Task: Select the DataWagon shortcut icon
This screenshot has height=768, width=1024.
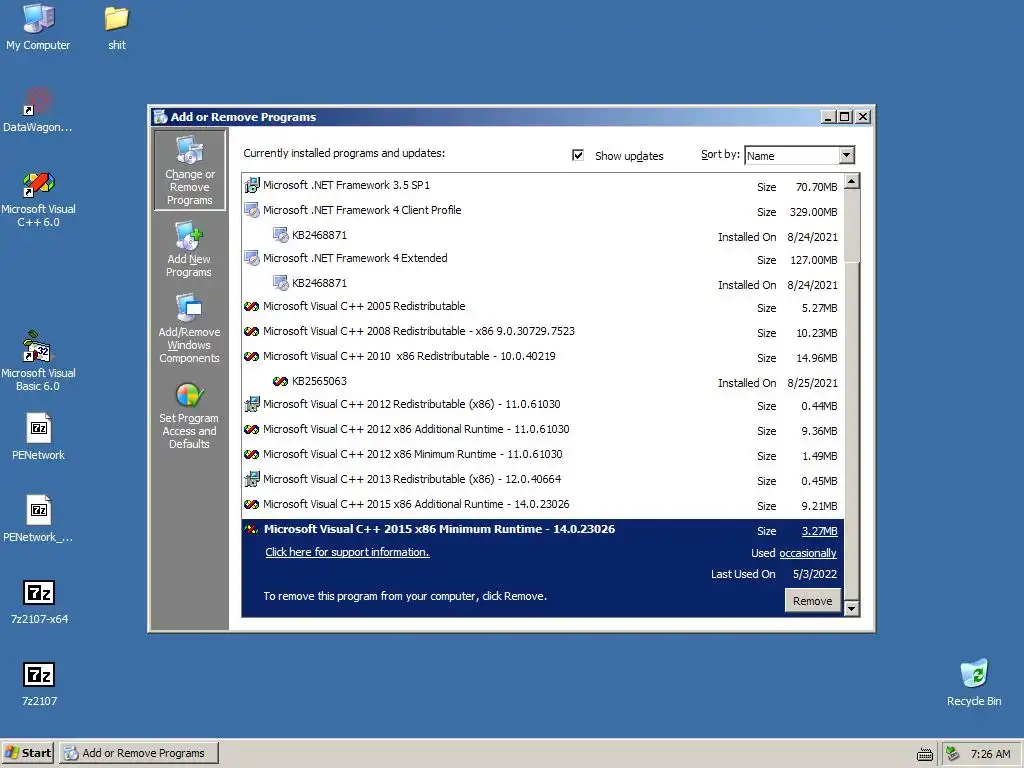Action: coord(38,101)
